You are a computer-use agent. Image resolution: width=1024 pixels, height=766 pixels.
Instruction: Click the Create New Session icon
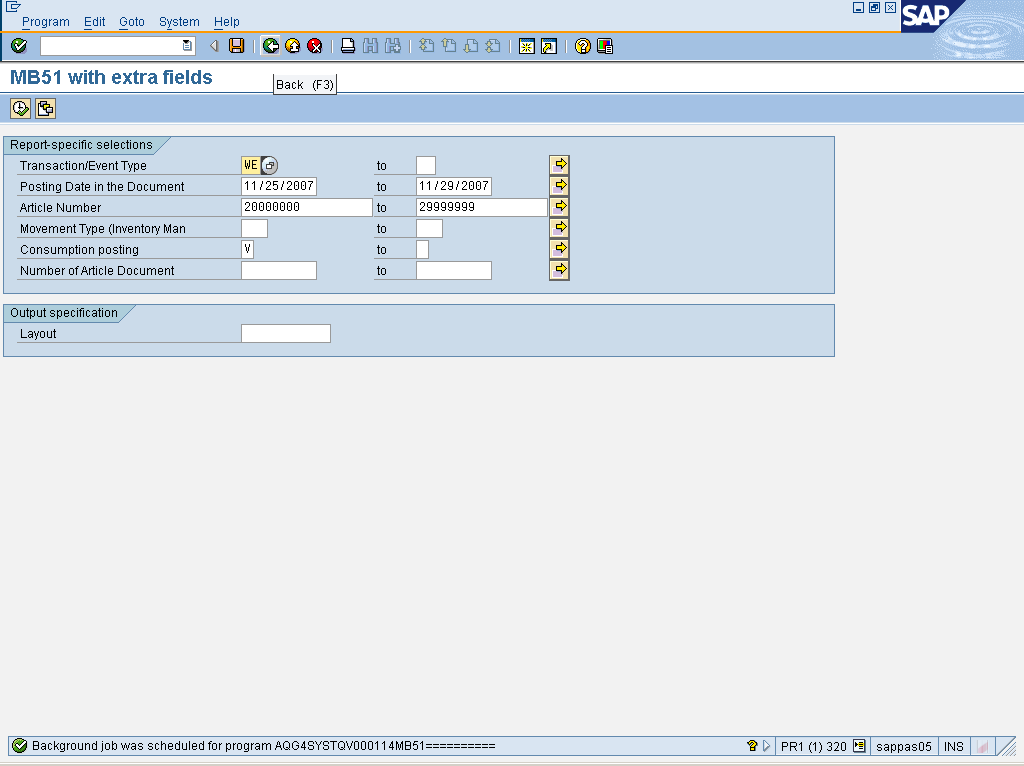pos(526,46)
